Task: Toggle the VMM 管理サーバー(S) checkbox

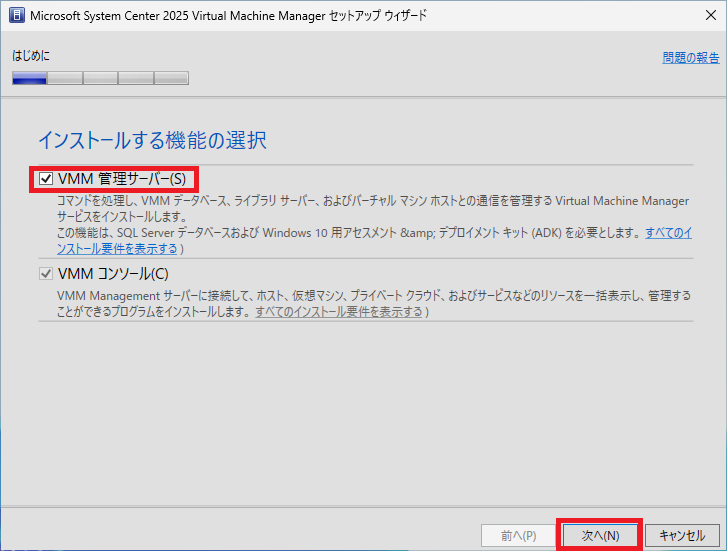Action: point(46,179)
